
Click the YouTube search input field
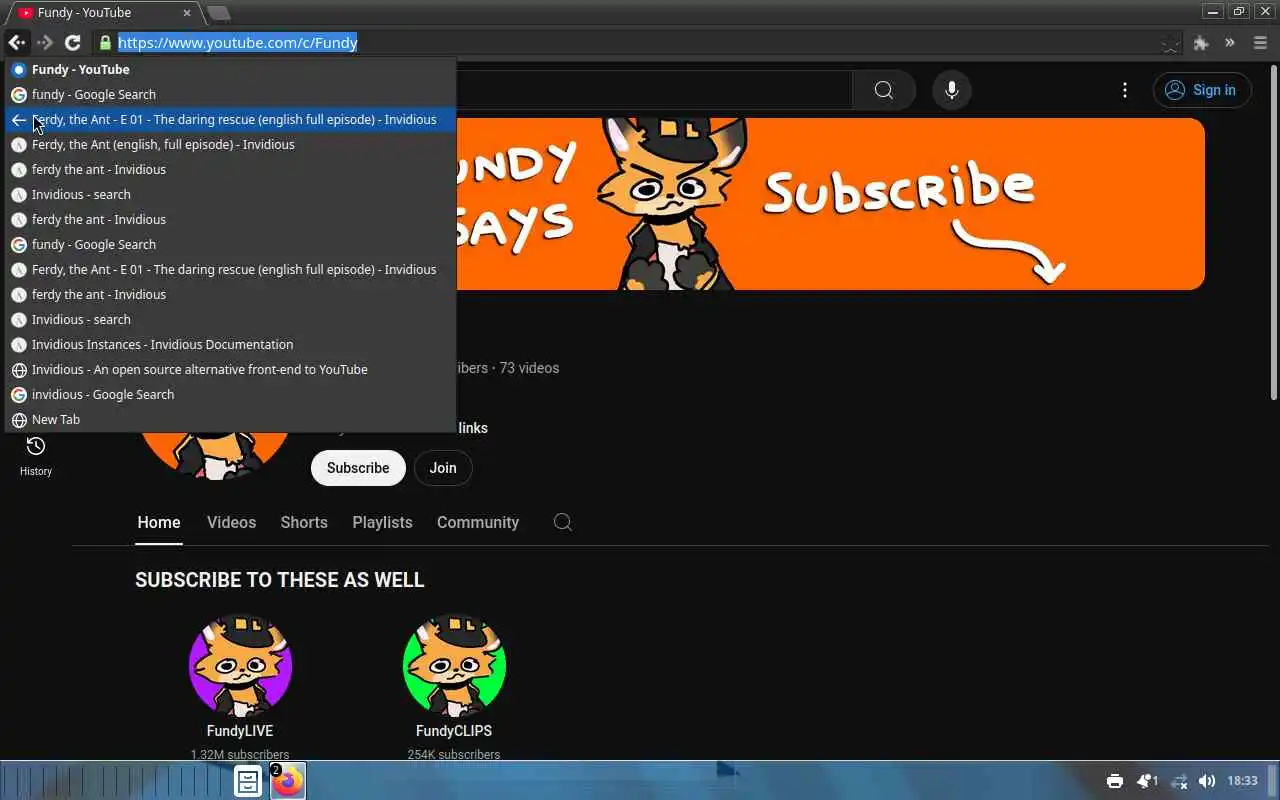click(654, 90)
